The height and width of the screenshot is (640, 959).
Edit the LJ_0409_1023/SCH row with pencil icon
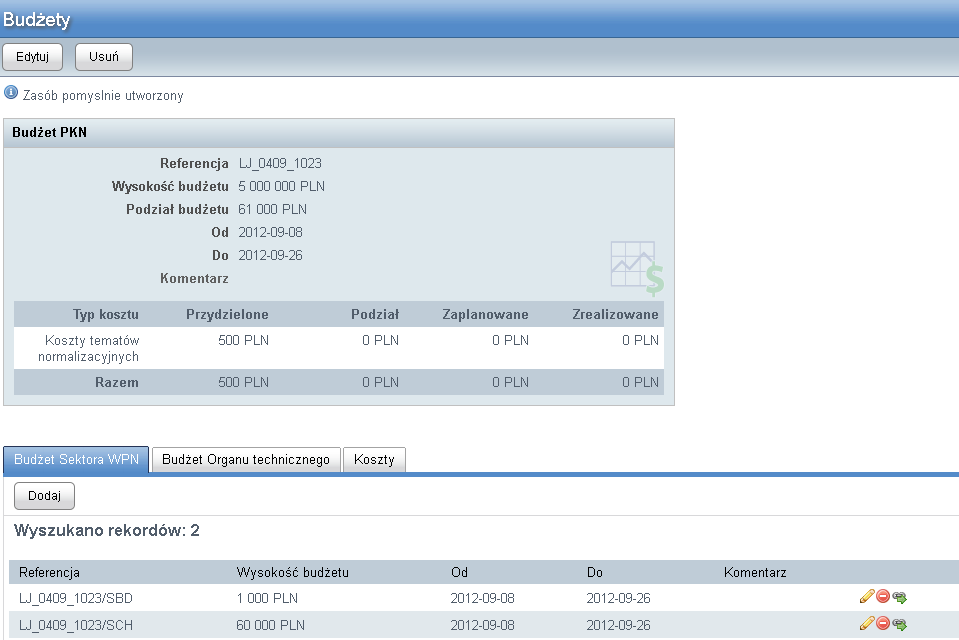(867, 623)
